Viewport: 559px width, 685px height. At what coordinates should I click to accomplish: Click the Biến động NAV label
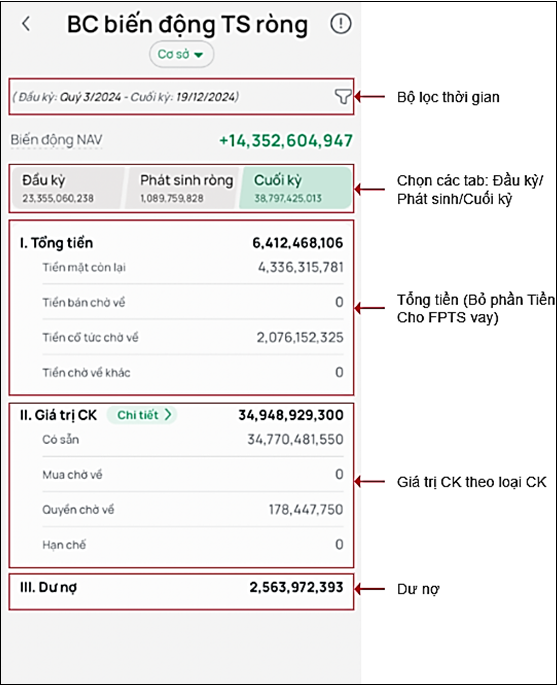point(56,140)
